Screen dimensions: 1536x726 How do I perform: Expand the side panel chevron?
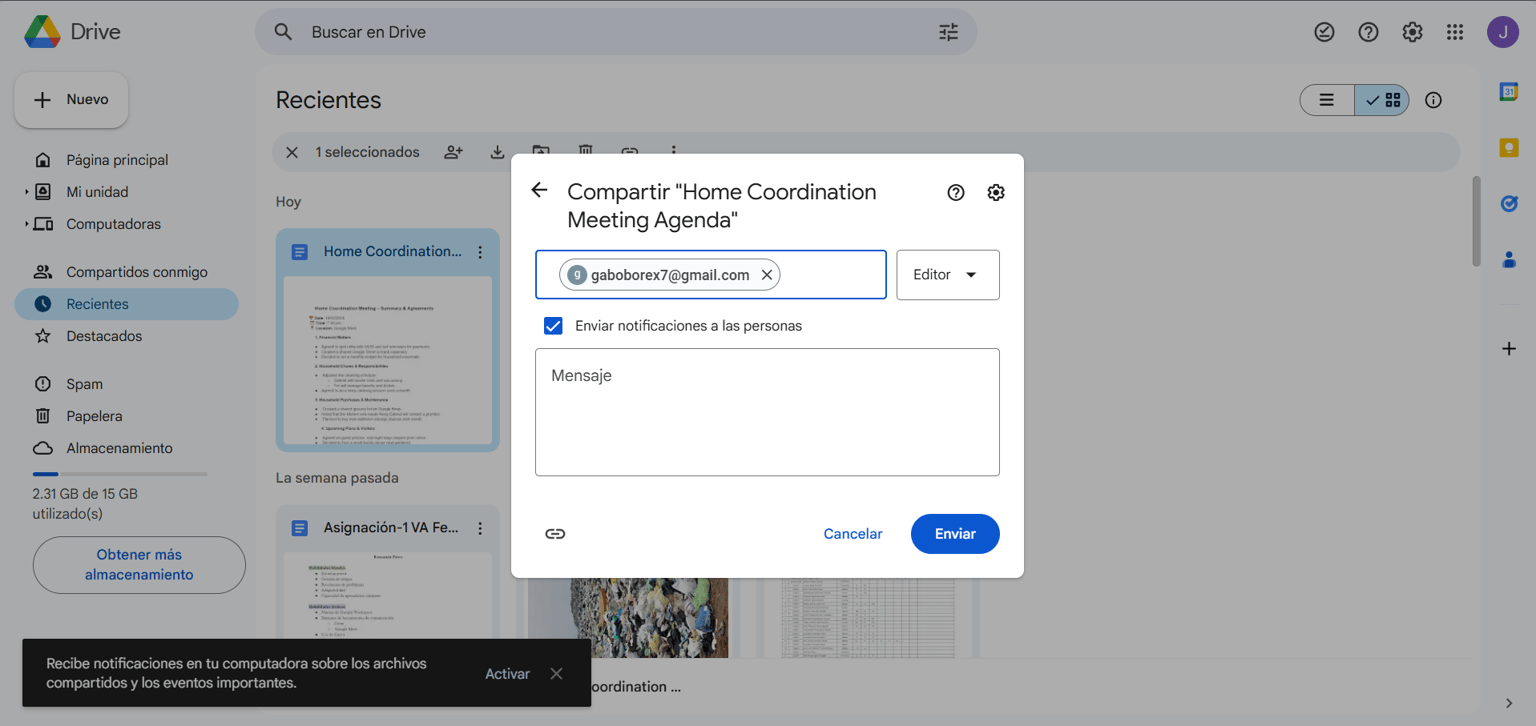tap(1509, 703)
